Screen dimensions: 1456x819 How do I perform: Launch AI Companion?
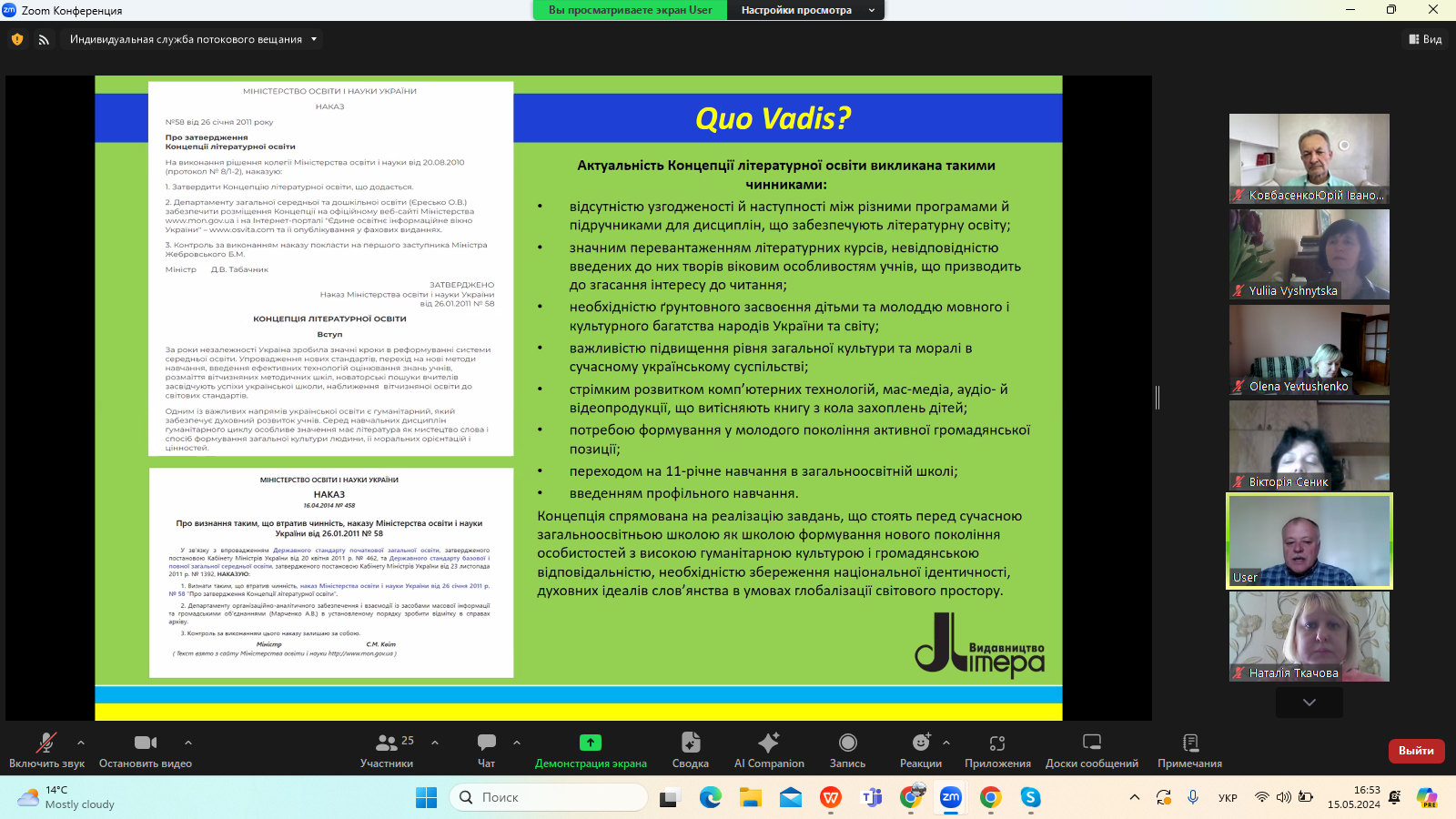pos(769,750)
